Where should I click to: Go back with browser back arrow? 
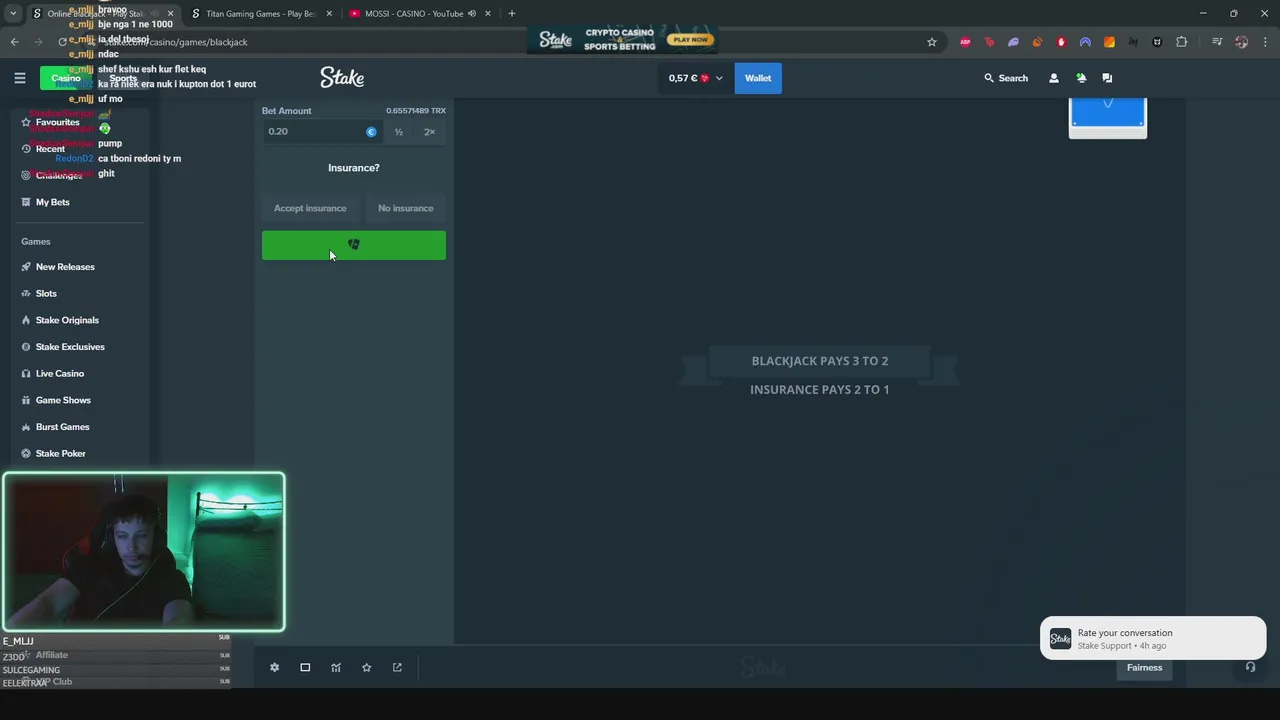coord(14,42)
